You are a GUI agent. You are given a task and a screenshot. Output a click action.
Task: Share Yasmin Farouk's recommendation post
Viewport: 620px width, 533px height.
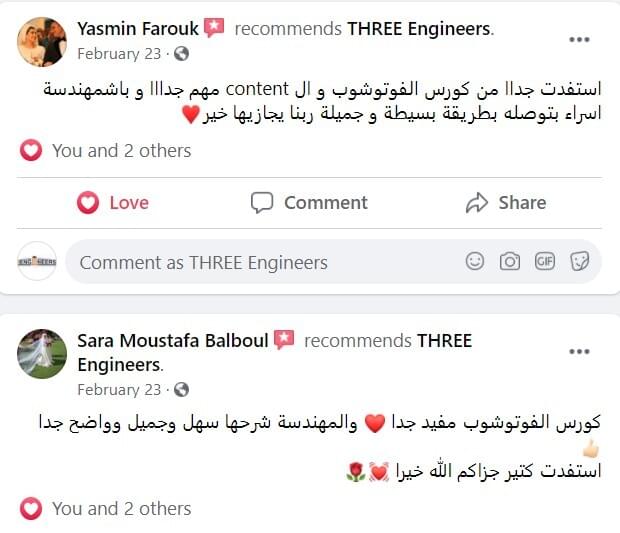click(x=506, y=203)
